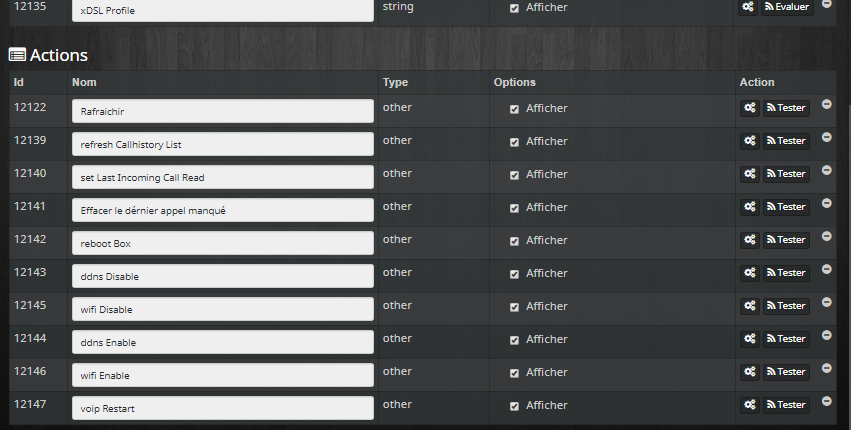Delete the ddns Enable row via minus icon
851x430 pixels.
[x=827, y=336]
